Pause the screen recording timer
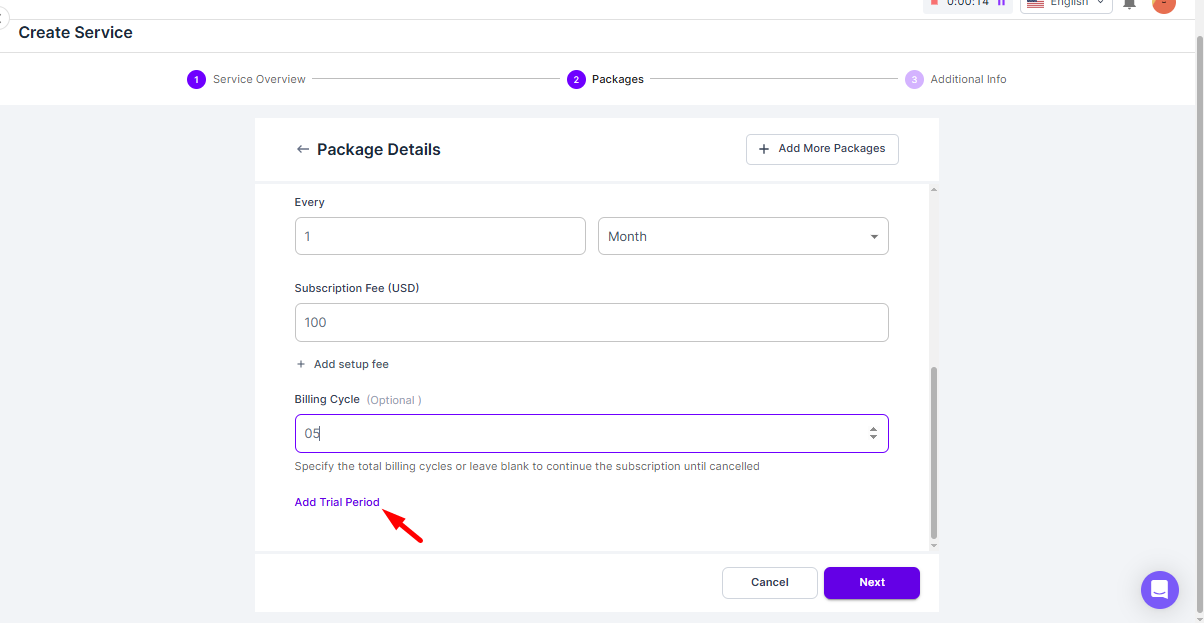Screen dimensions: 1204x623 click(x=1001, y=3)
